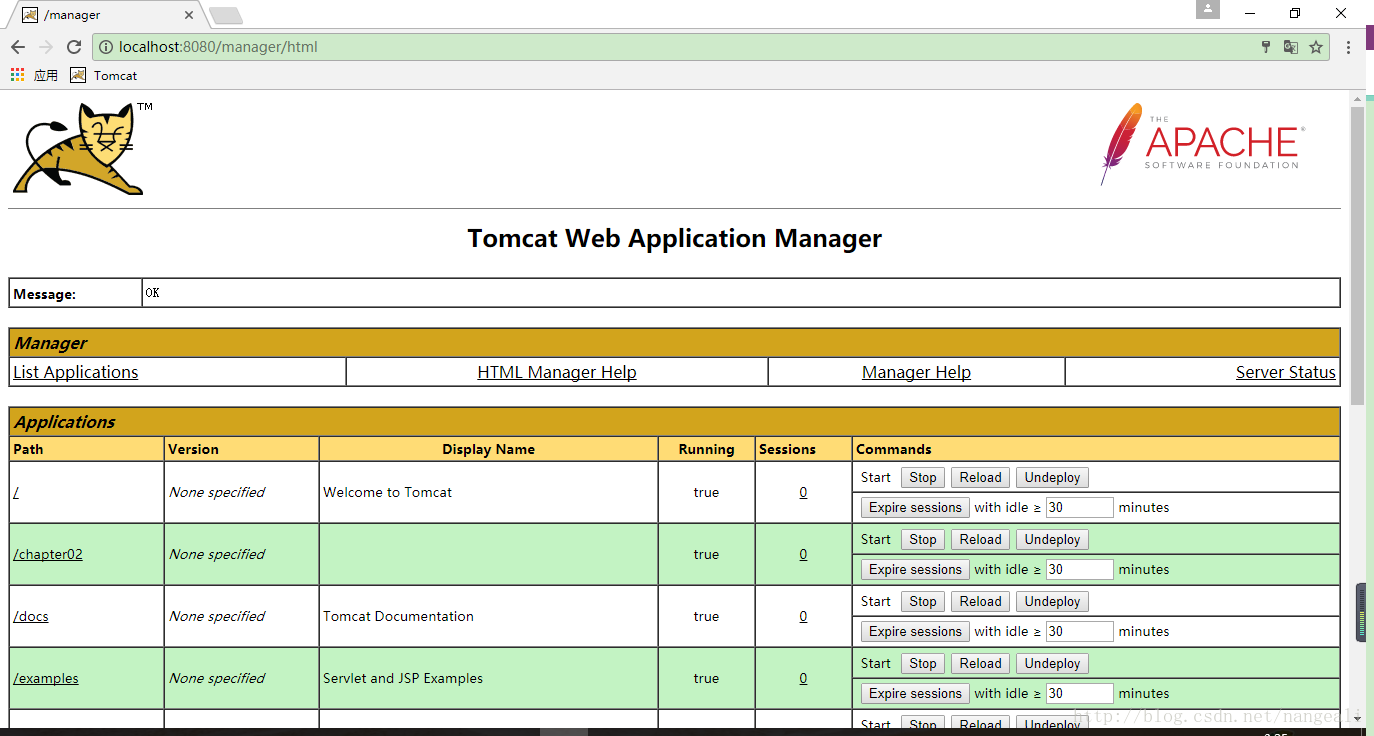
Task: Expire sessions for the root application
Action: [x=915, y=508]
